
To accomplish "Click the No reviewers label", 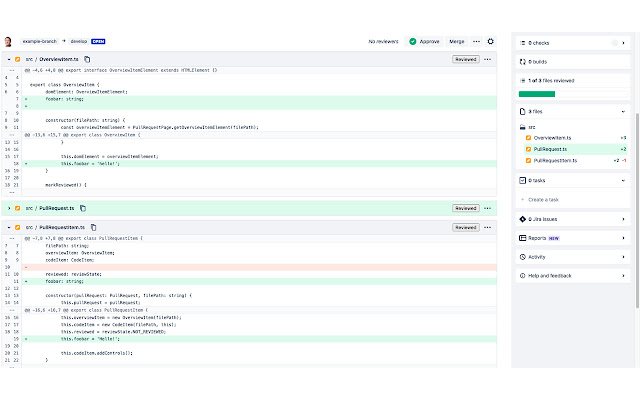I will click(383, 42).
